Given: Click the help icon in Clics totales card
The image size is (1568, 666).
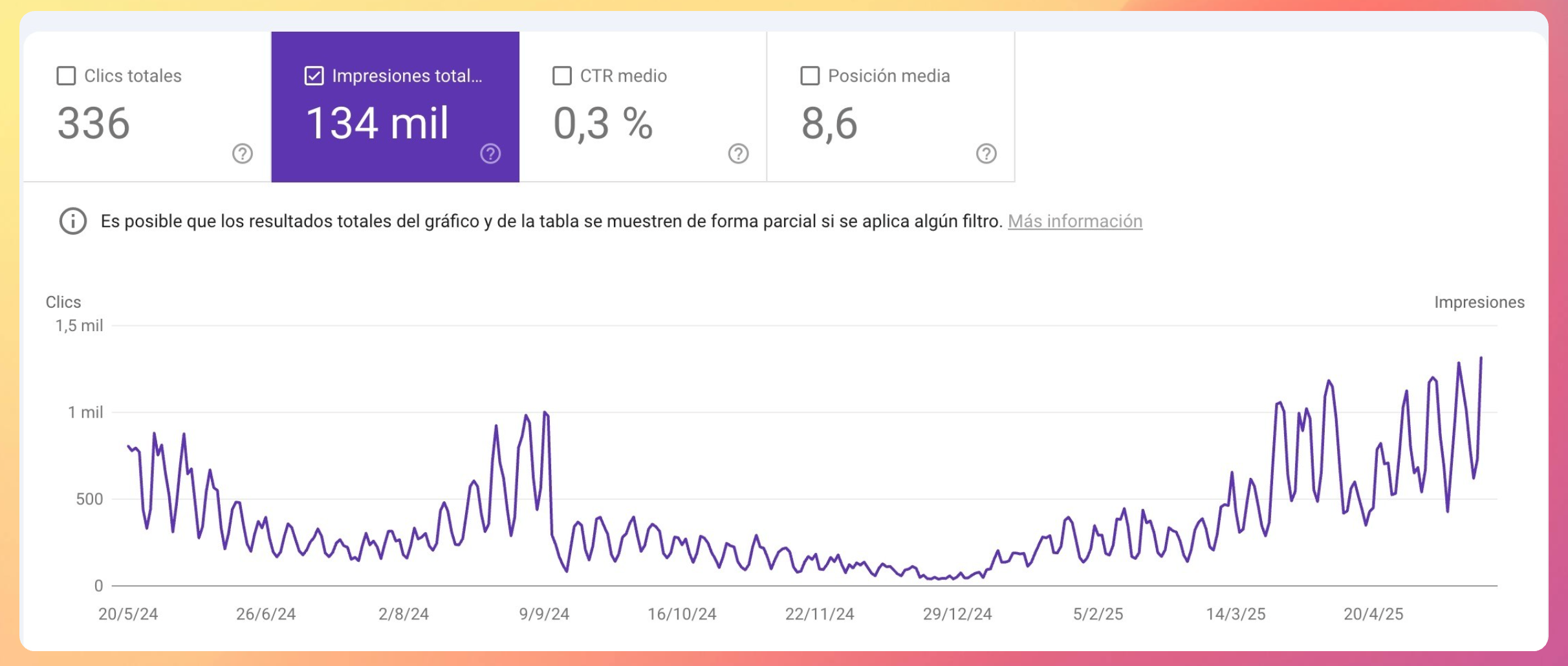Looking at the screenshot, I should tap(243, 154).
